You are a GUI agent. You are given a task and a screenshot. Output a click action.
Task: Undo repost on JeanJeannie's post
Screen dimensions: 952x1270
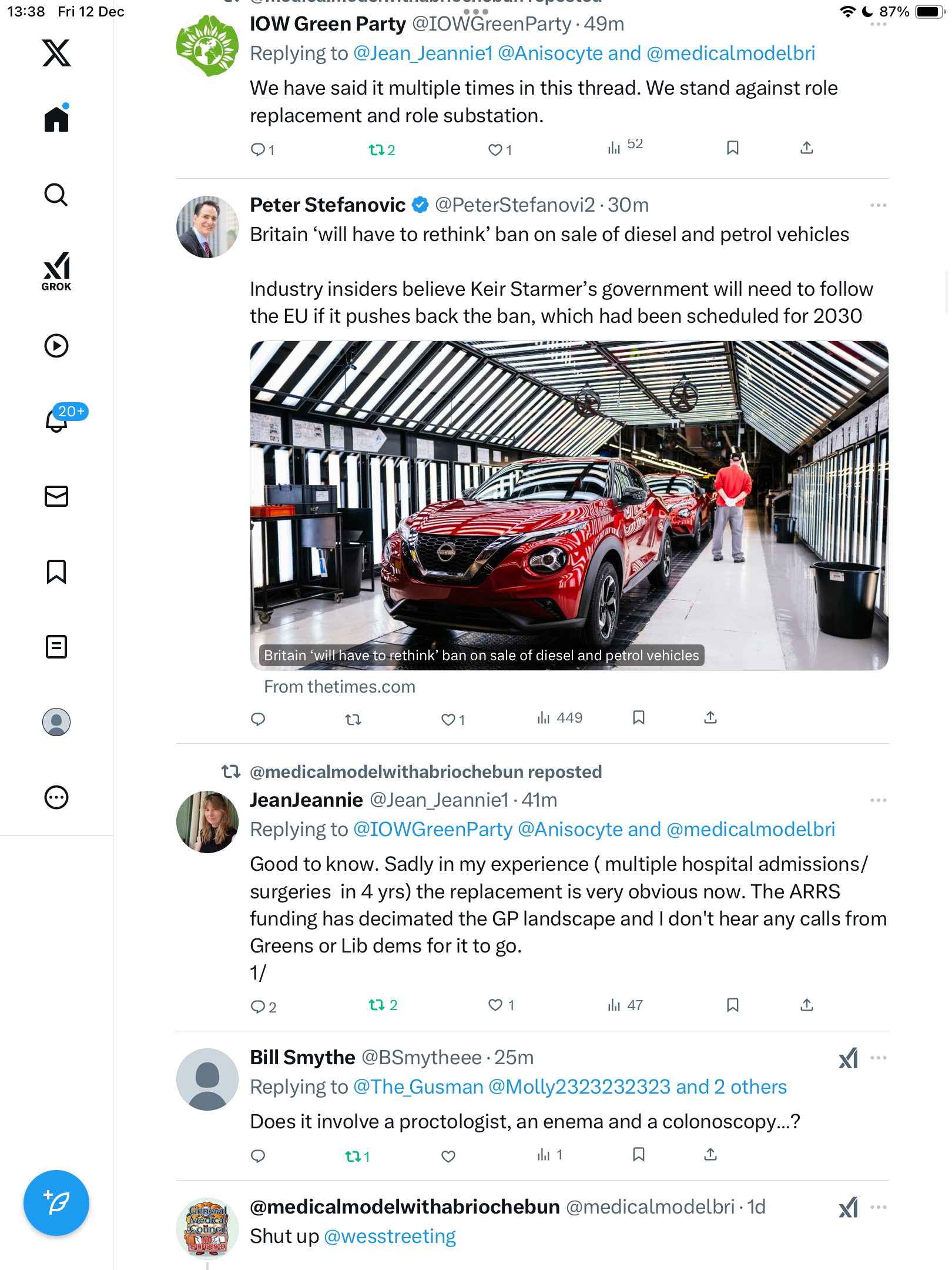377,1005
